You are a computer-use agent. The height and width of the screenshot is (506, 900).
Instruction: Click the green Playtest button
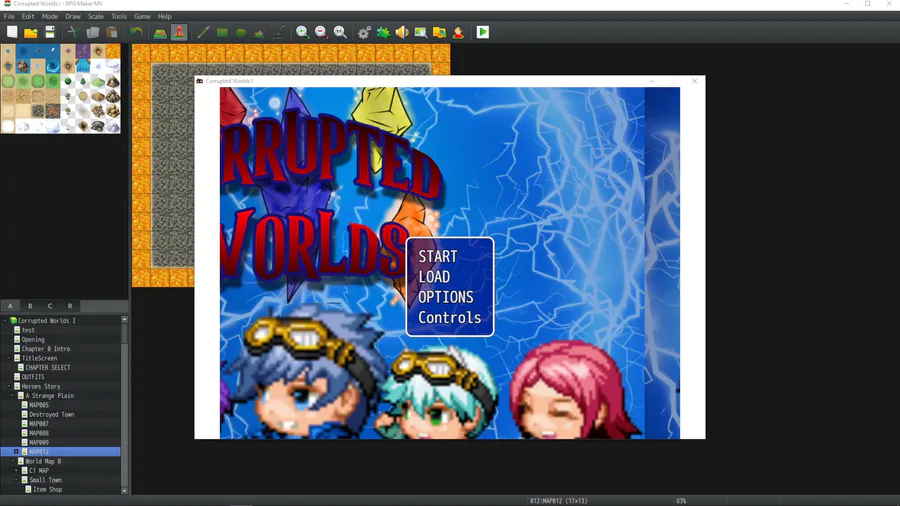tap(483, 32)
